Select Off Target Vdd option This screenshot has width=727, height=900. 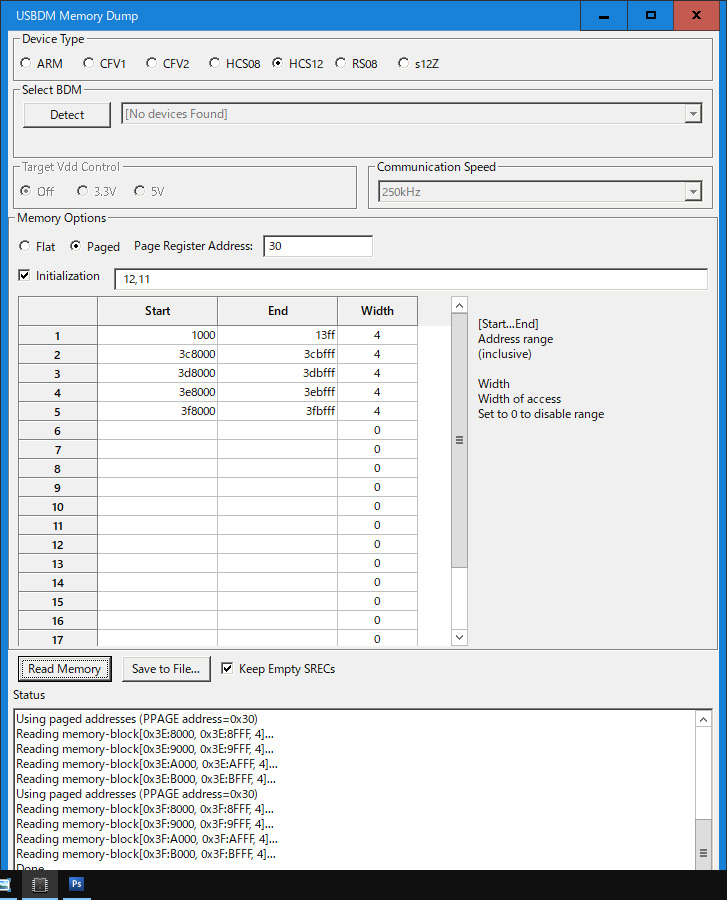(x=37, y=192)
